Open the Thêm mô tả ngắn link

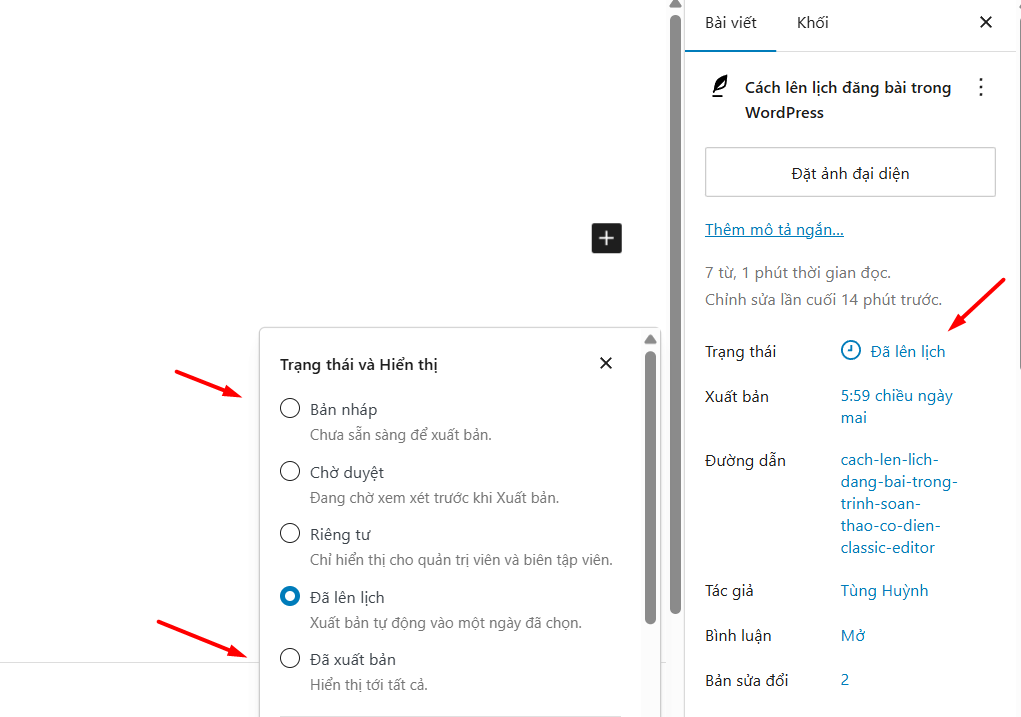pos(774,229)
